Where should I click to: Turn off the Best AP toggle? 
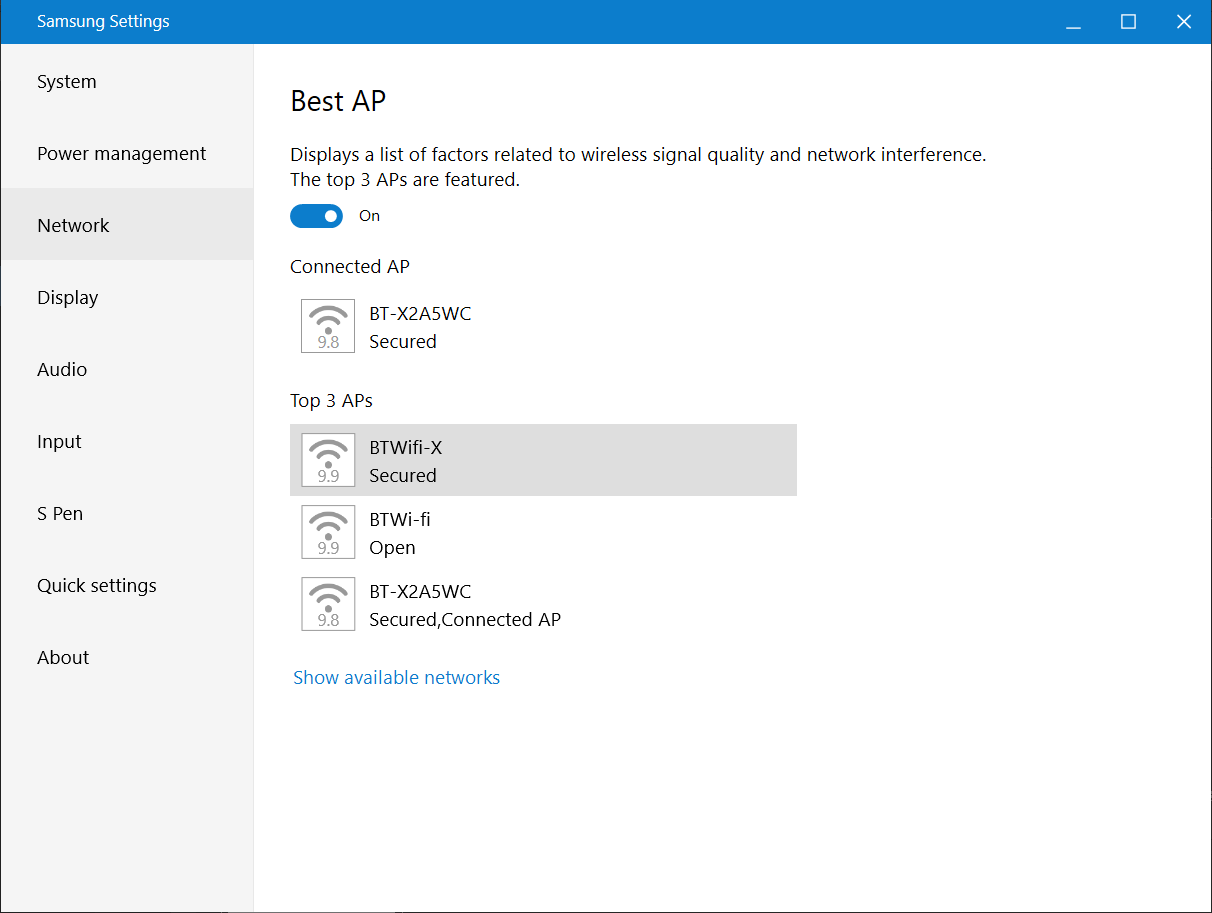tap(316, 216)
